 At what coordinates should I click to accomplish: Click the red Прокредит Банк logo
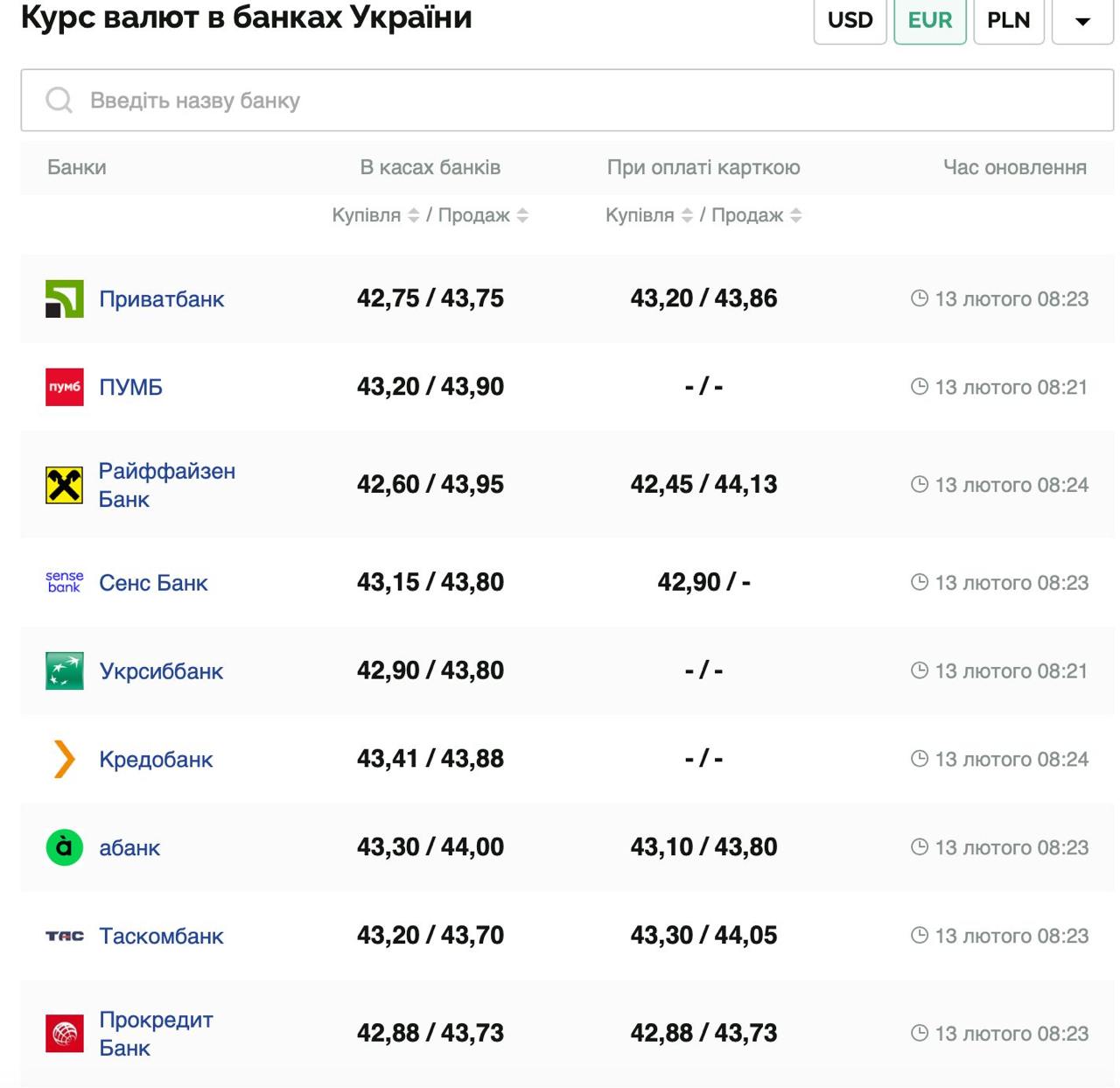(x=64, y=1034)
